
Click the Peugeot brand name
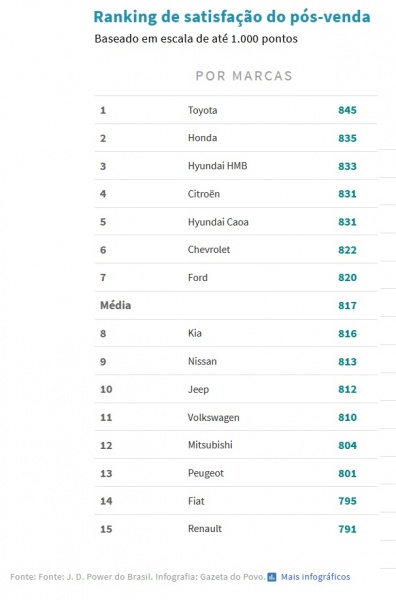pyautogui.click(x=206, y=473)
